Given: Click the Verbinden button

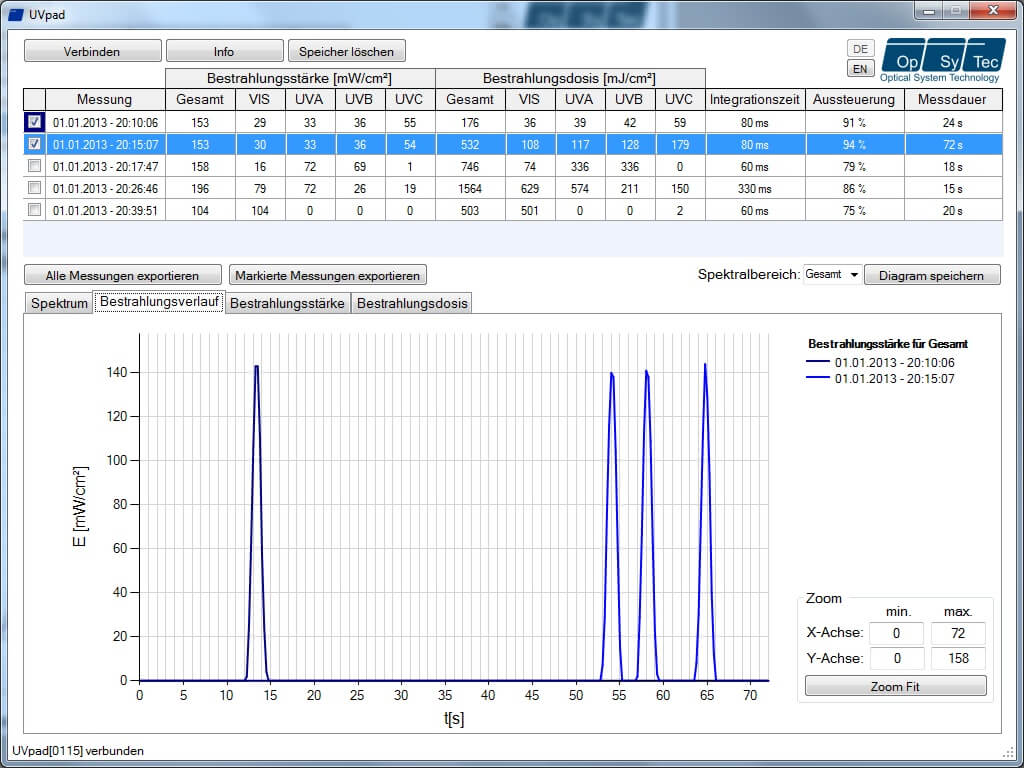Looking at the screenshot, I should click(94, 50).
